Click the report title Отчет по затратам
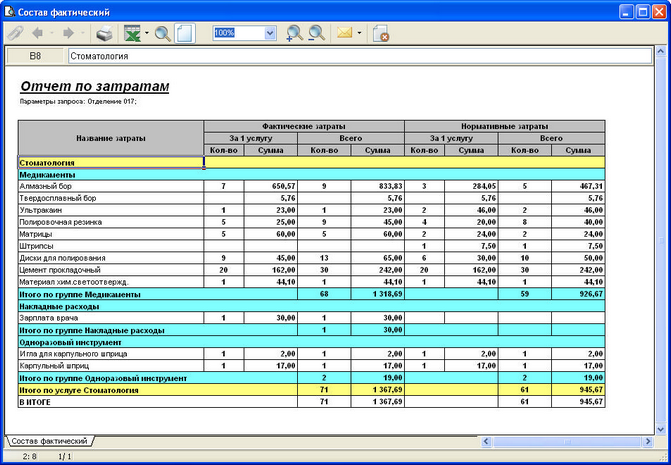Viewport: 671px width, 465px height. (x=95, y=86)
